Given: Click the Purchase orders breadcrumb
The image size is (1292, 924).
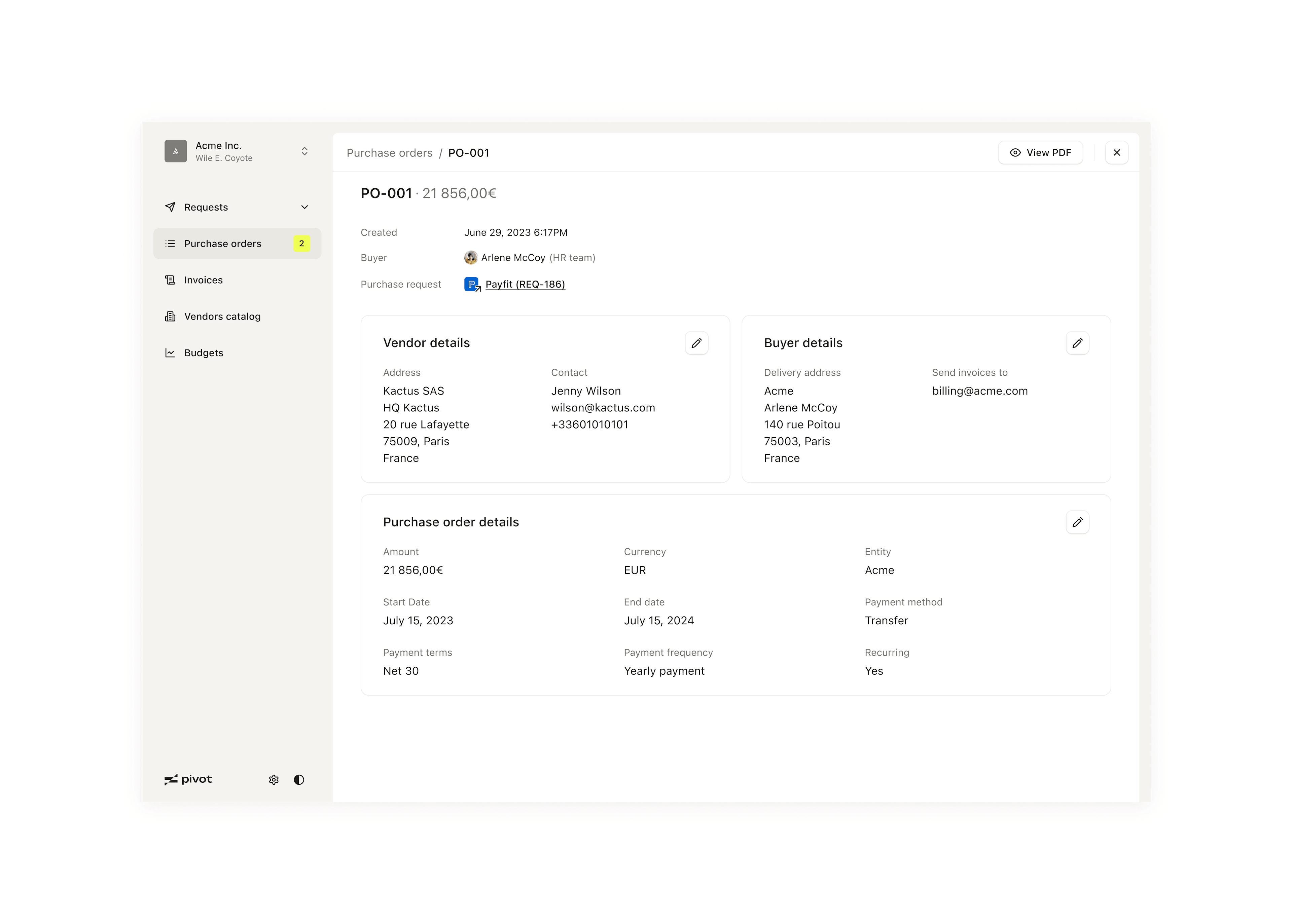Looking at the screenshot, I should point(389,153).
